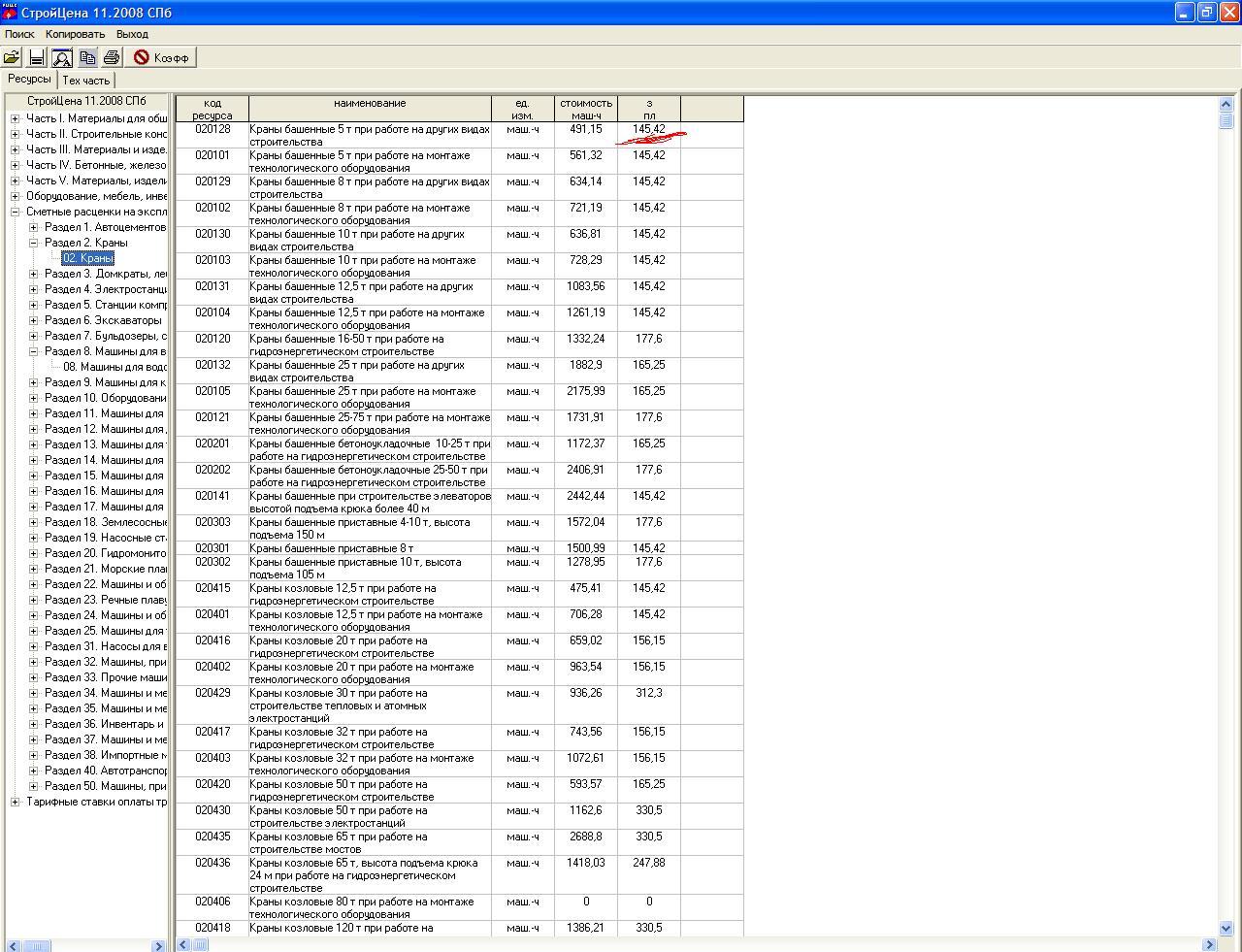Collapse Раздел 8. Машины node
Viewport: 1242px width, 952px height.
point(33,351)
